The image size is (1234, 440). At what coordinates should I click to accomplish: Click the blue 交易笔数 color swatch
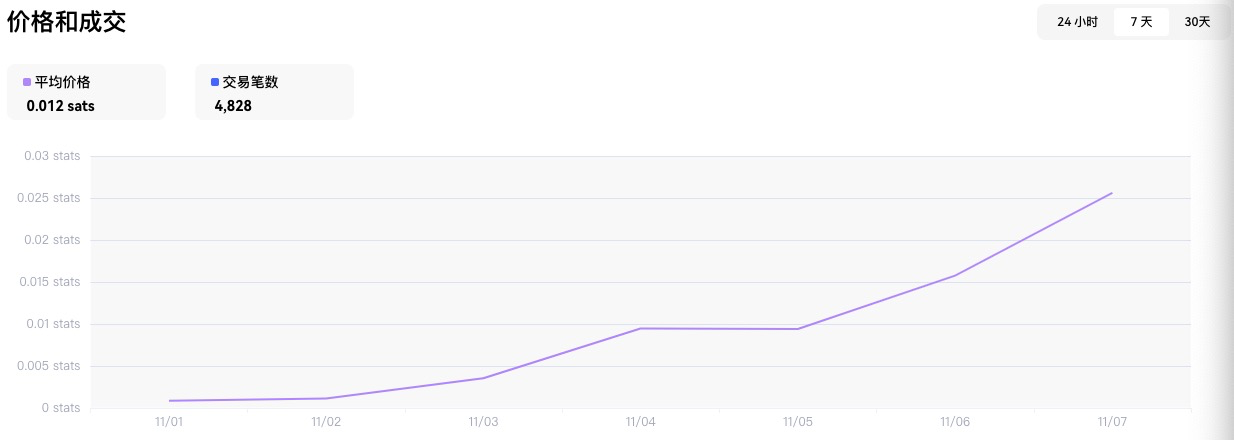[x=215, y=82]
